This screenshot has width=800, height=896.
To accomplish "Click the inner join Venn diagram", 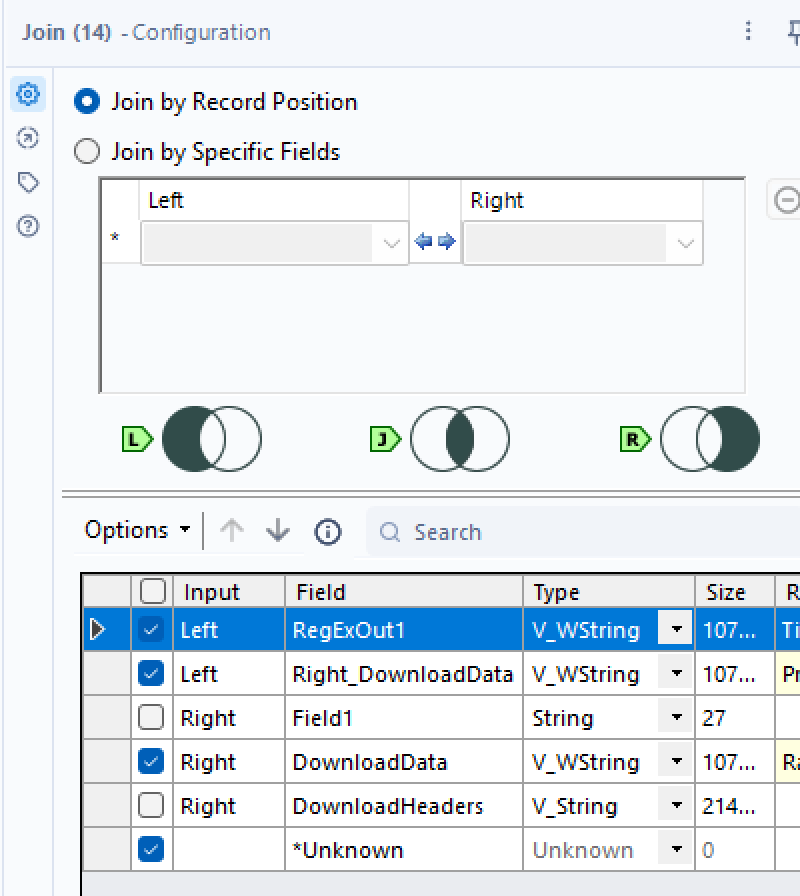I will [459, 439].
